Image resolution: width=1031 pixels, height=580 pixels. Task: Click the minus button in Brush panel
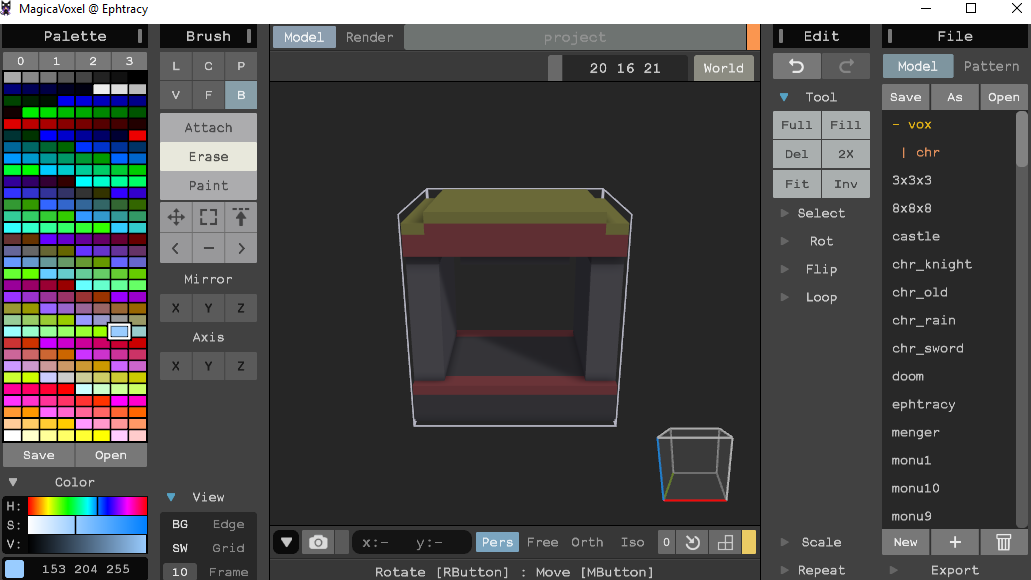pyautogui.click(x=208, y=248)
